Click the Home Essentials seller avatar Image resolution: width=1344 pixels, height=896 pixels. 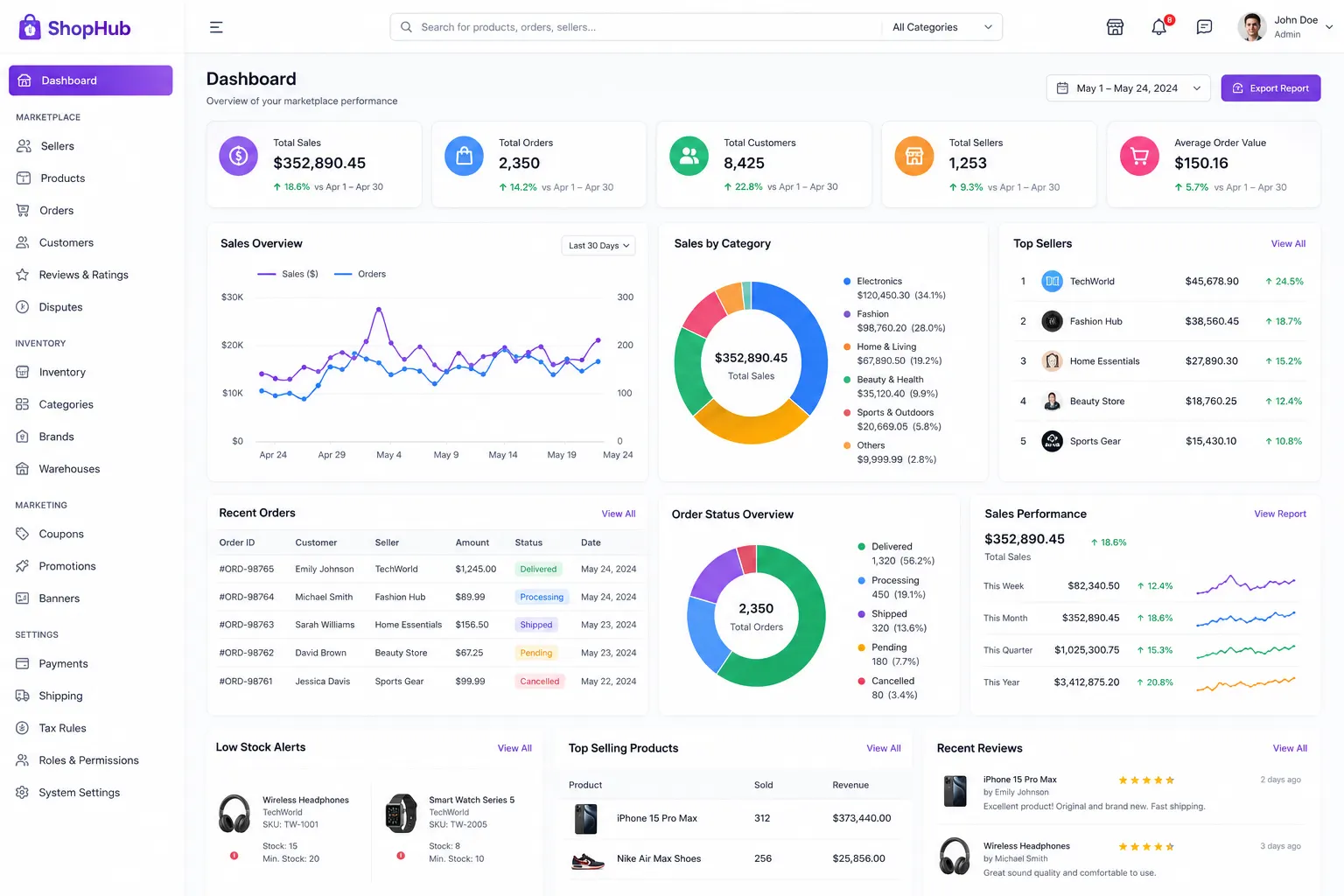[x=1052, y=360]
